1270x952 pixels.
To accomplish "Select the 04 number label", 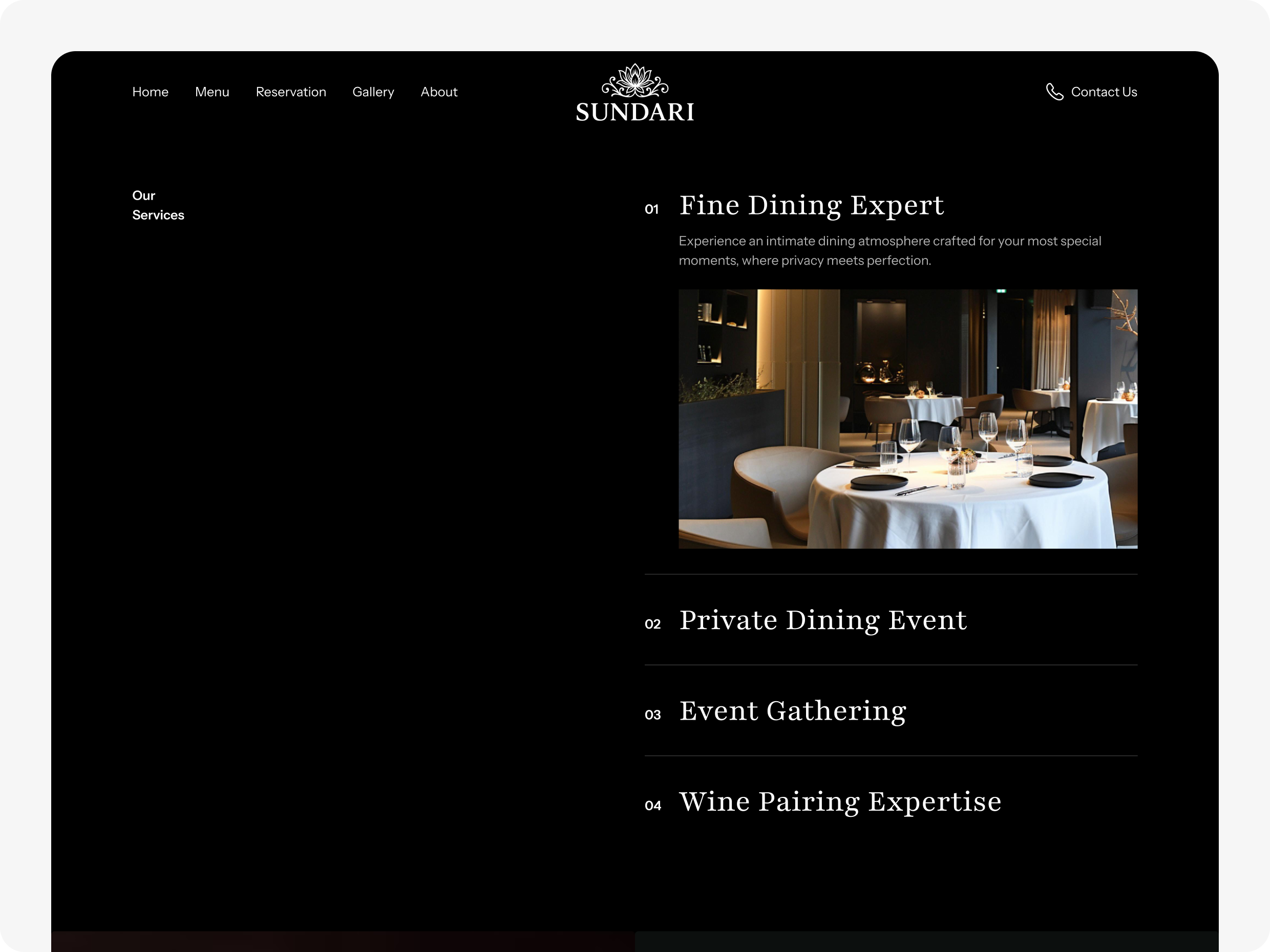I will [x=653, y=806].
